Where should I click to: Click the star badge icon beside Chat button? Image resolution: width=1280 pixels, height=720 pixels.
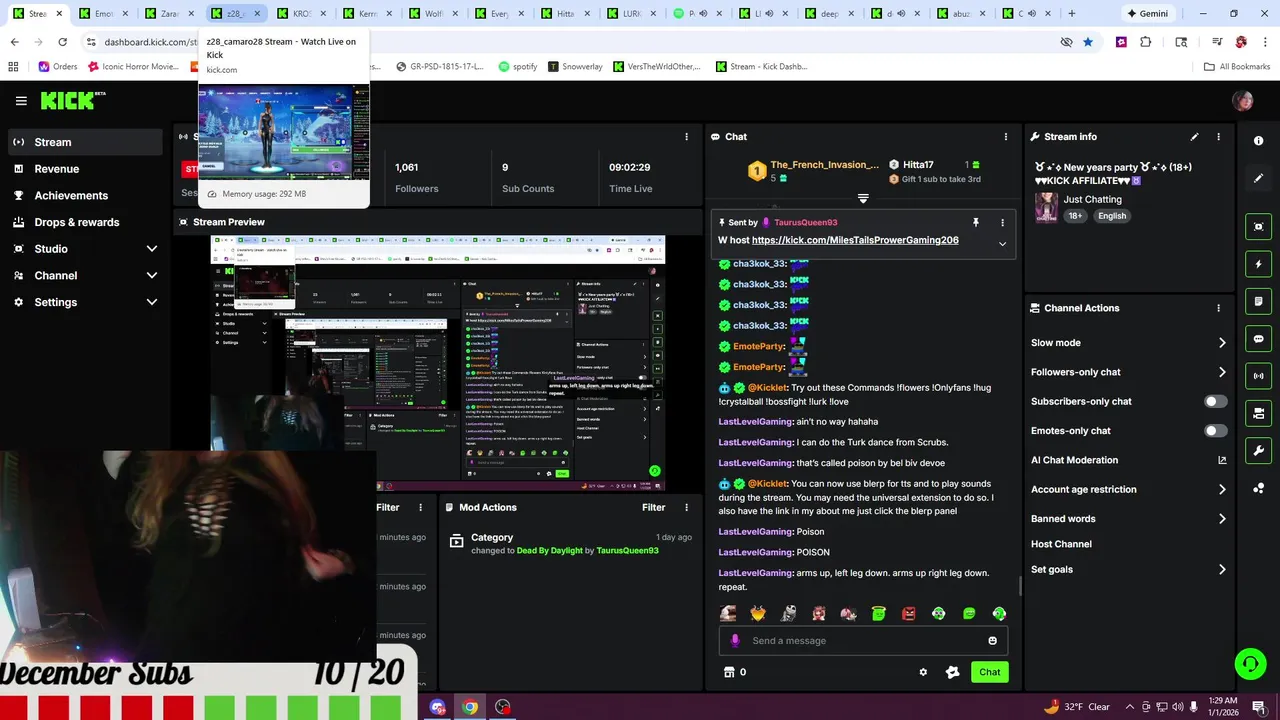[952, 672]
